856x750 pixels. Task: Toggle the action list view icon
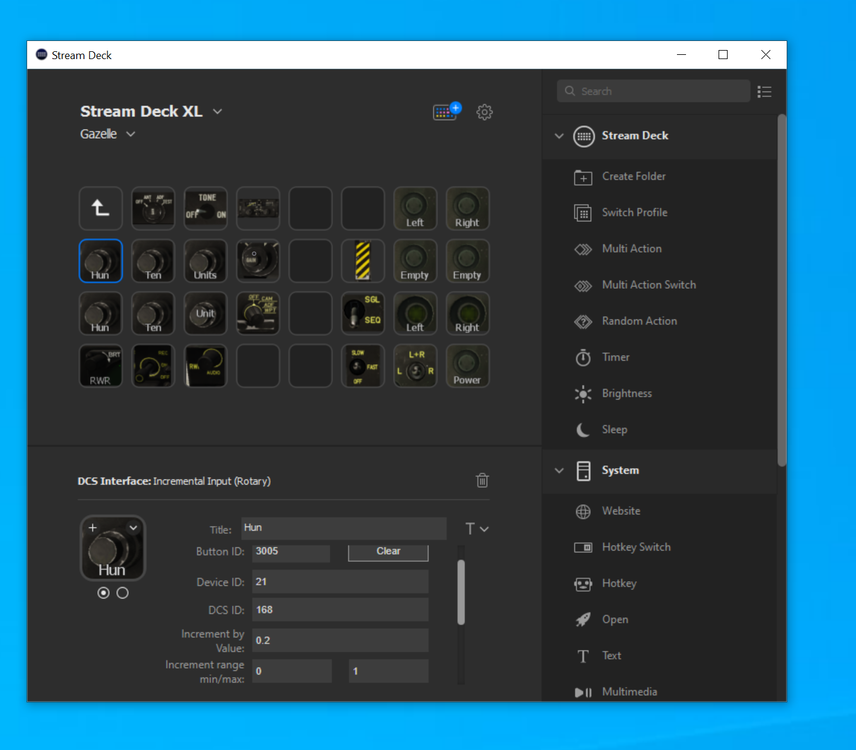point(764,91)
